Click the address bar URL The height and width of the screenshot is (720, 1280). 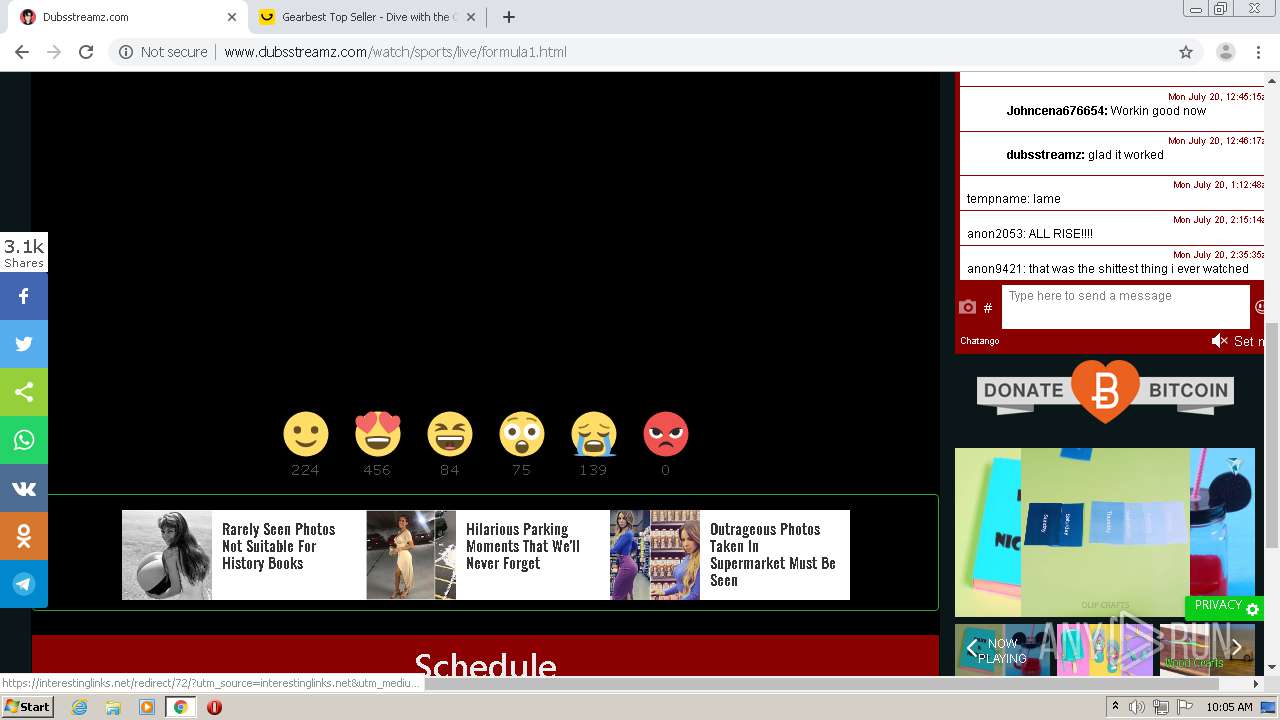(x=395, y=52)
